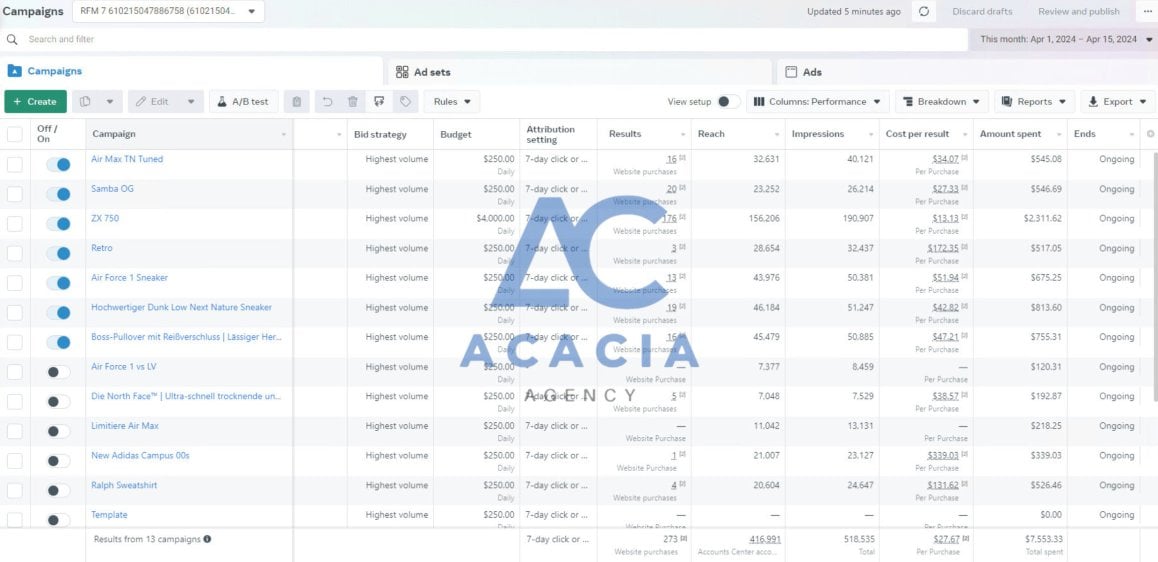Enable the Air Force 1 vs LV campaign
Viewport: 1158px width, 562px height.
(x=58, y=372)
